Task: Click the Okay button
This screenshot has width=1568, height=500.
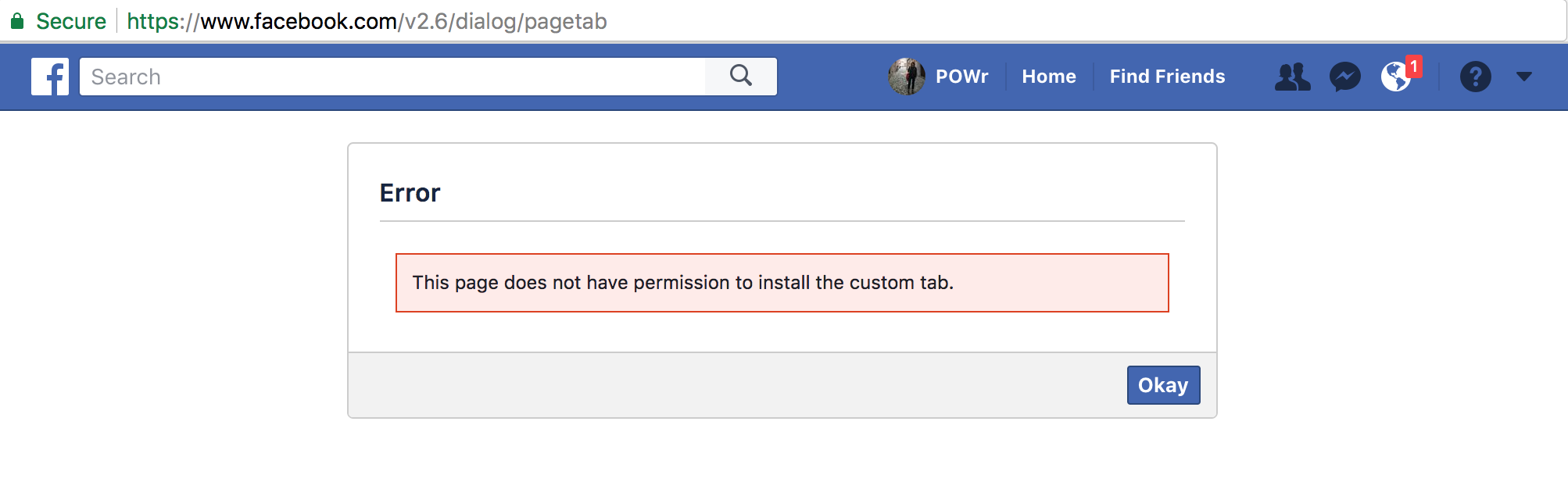Action: [x=1163, y=385]
